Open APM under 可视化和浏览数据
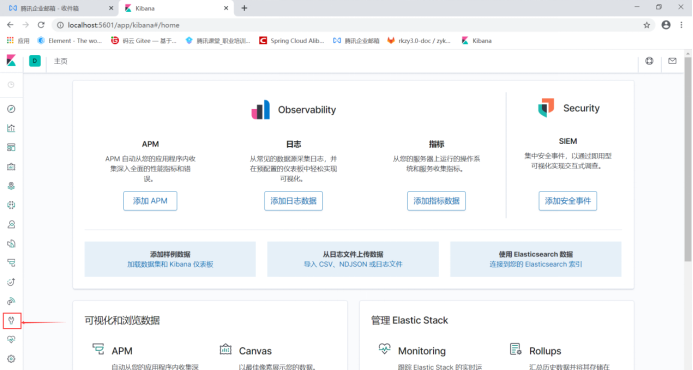 coord(122,351)
